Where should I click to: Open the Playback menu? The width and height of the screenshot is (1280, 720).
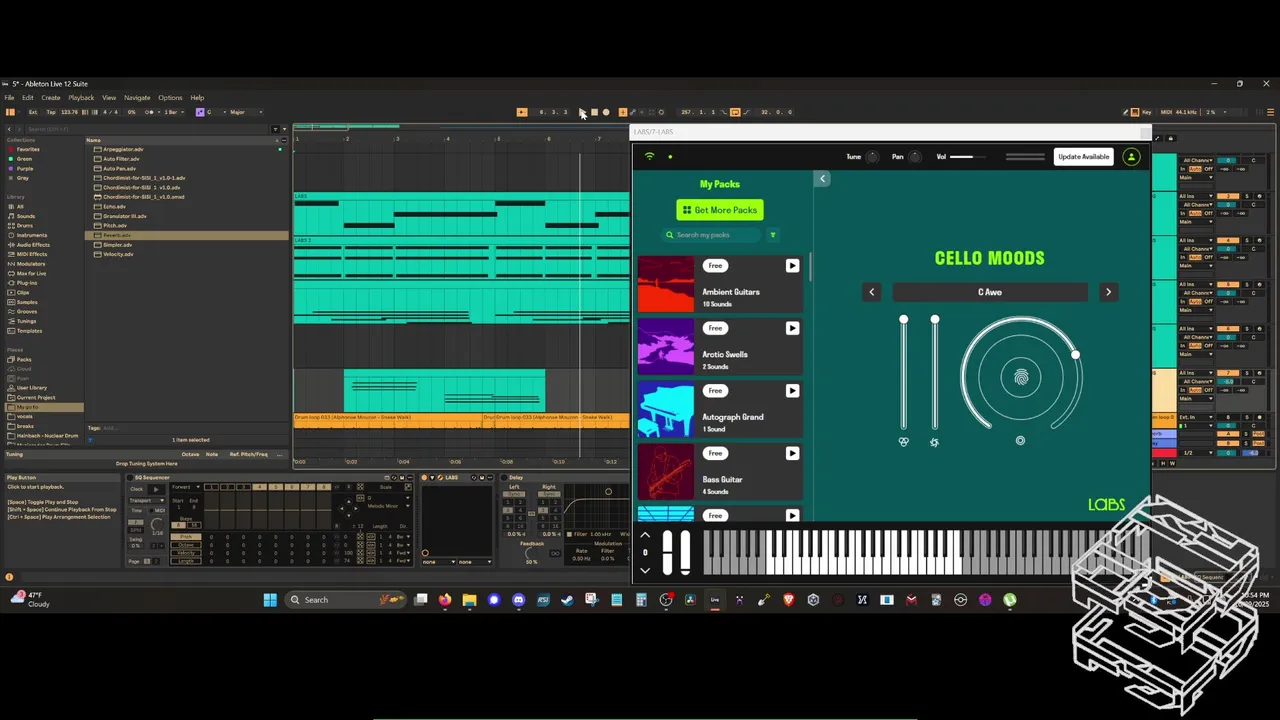coord(81,98)
